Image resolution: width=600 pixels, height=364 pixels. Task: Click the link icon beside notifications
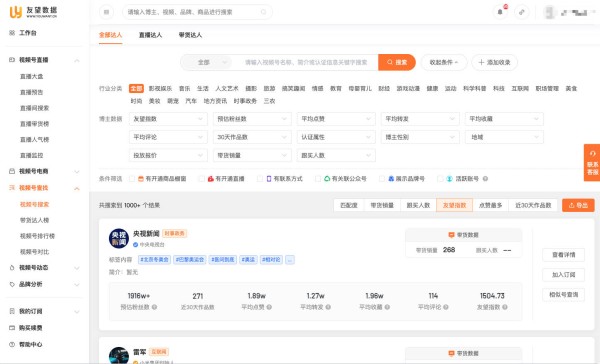[522, 12]
